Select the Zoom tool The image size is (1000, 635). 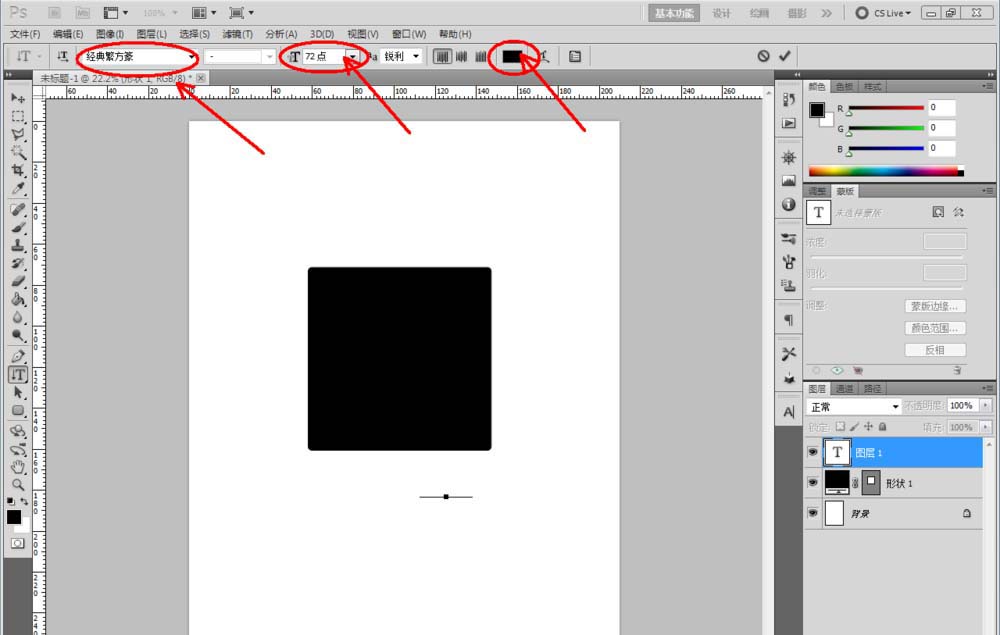18,485
